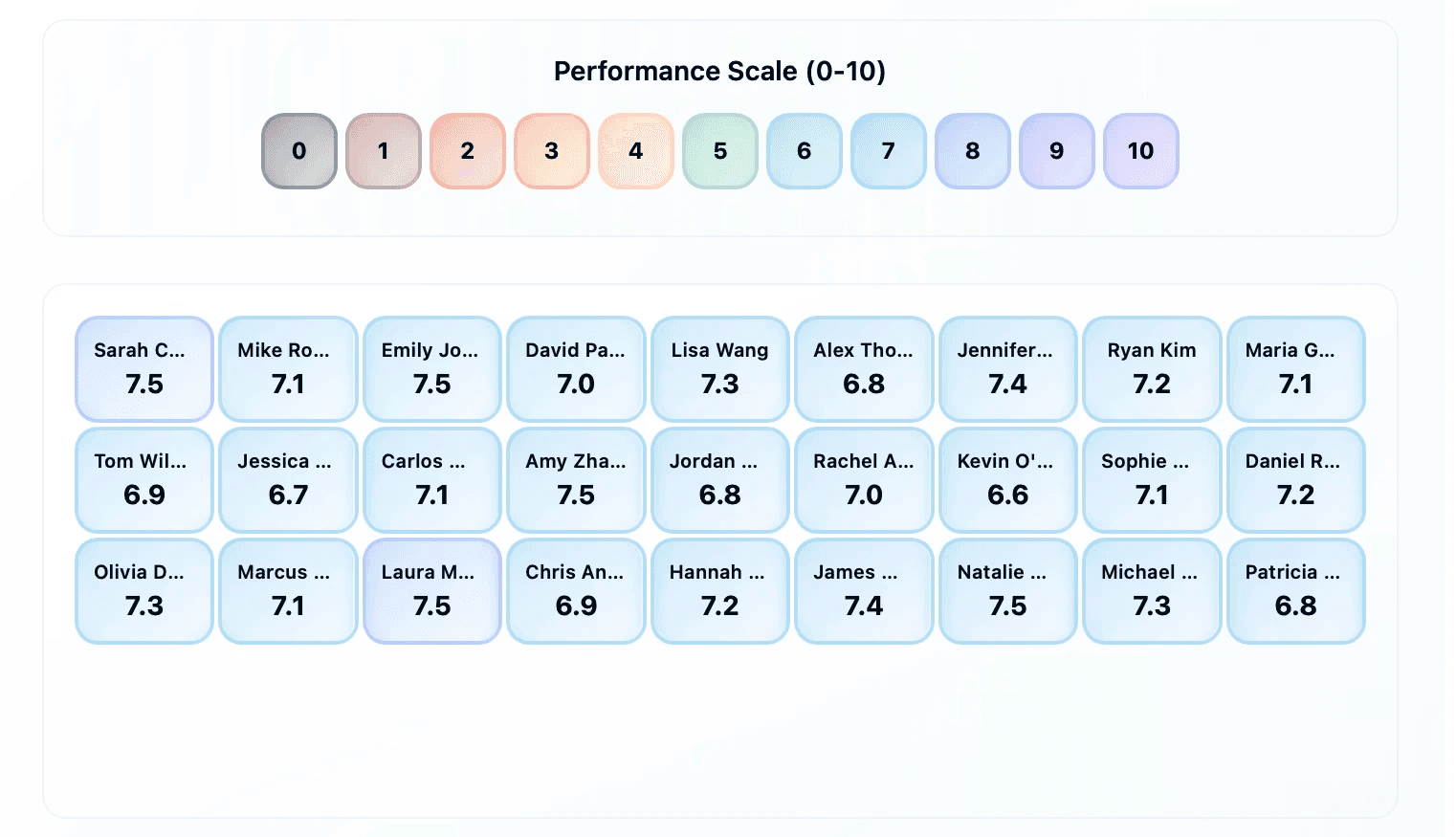Image resolution: width=1456 pixels, height=837 pixels.
Task: Select the 0 swatch on the performance scale
Action: (298, 150)
